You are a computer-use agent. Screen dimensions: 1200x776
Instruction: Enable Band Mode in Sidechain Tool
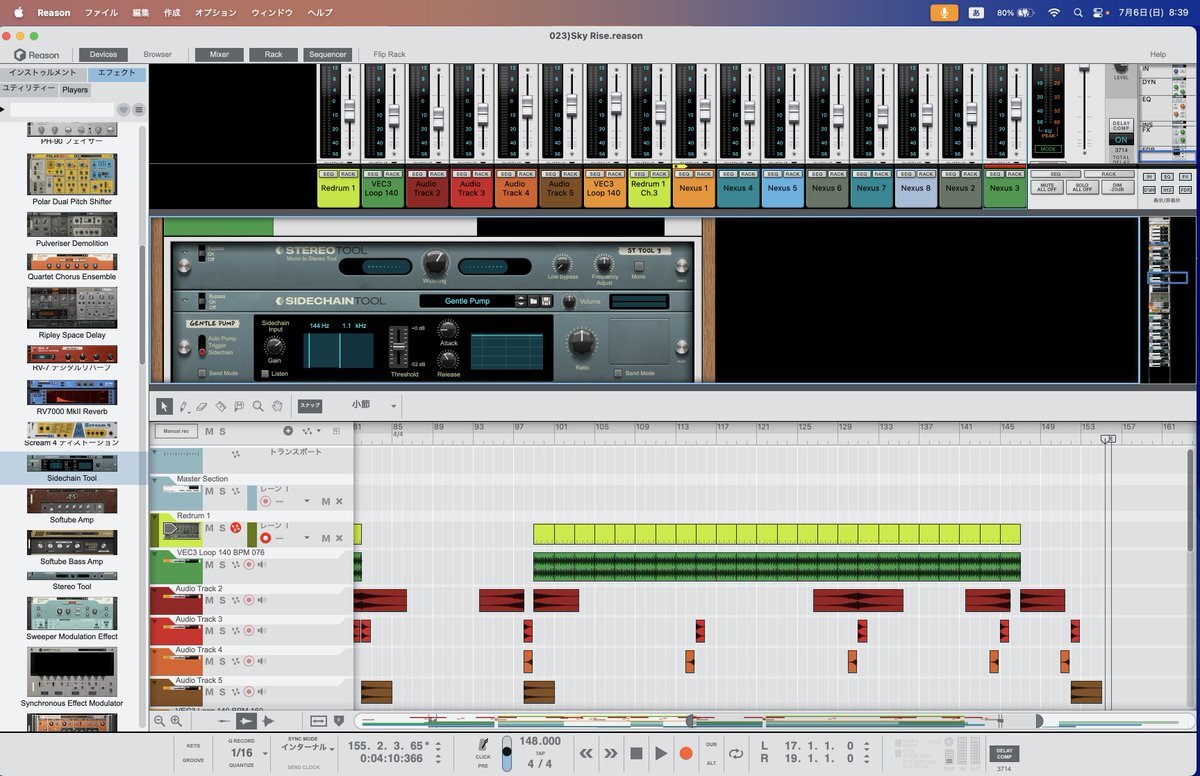(618, 373)
